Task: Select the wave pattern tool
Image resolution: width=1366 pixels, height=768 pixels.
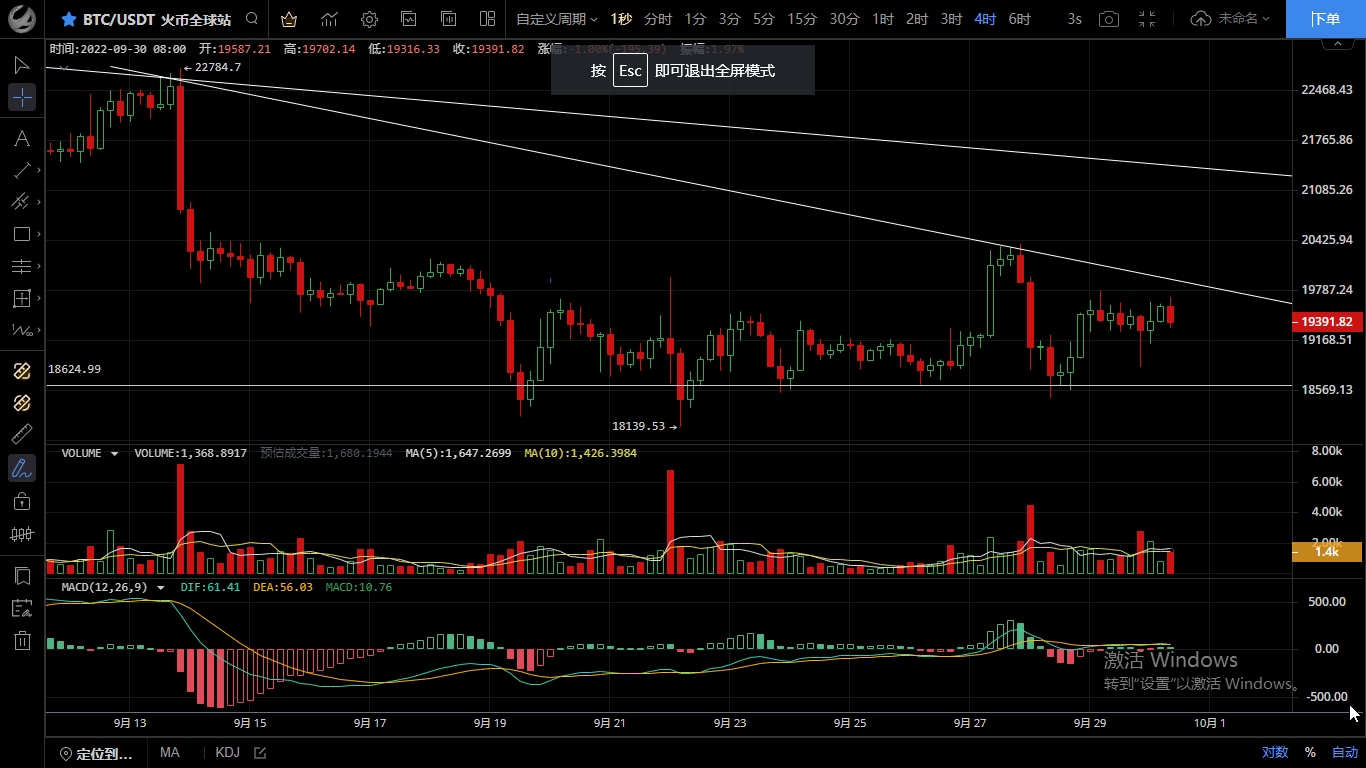Action: [22, 330]
